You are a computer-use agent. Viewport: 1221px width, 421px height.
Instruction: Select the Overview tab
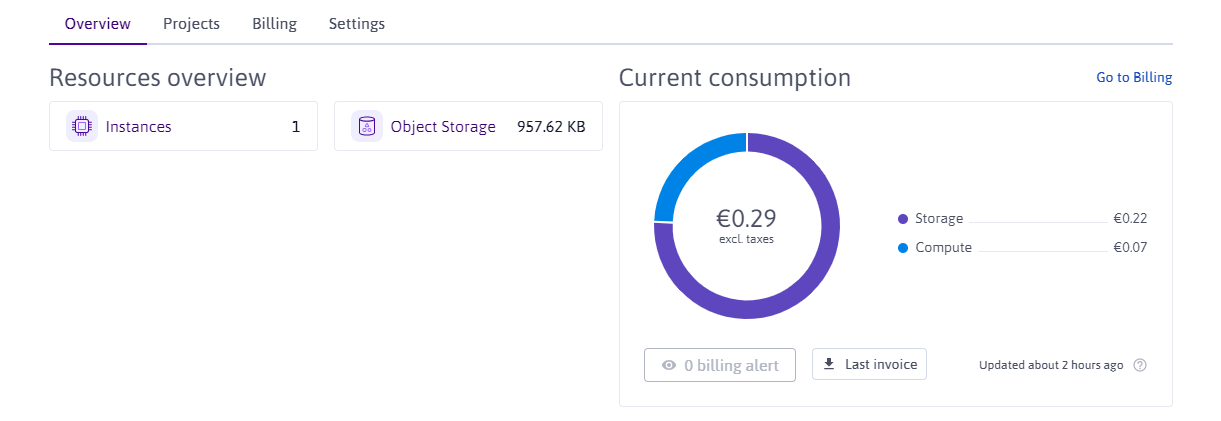coord(98,24)
